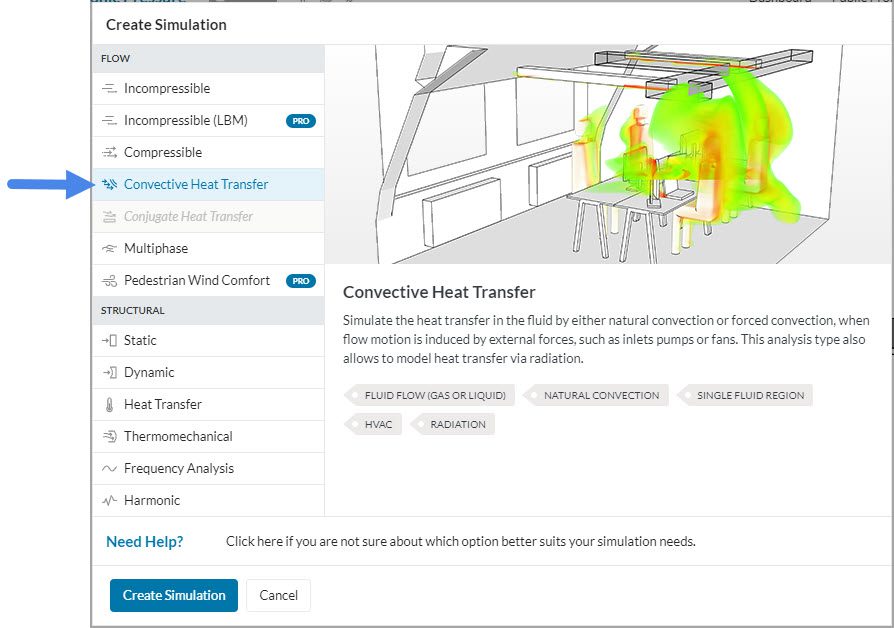Click the Convective Heat Transfer icon

click(x=109, y=185)
